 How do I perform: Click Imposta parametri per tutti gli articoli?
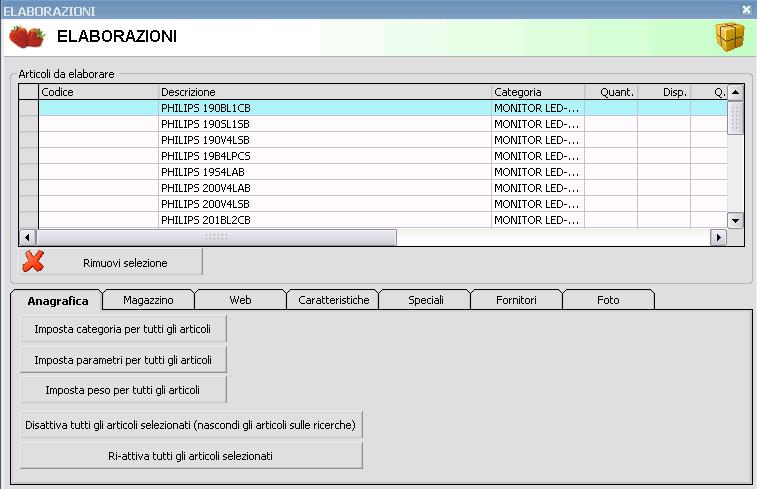pyautogui.click(x=123, y=360)
